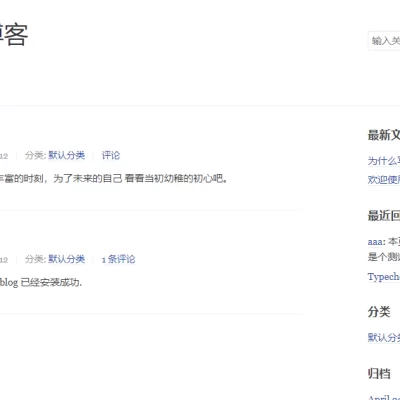Click the search input box in the header
This screenshot has width=400, height=400.
tap(384, 41)
